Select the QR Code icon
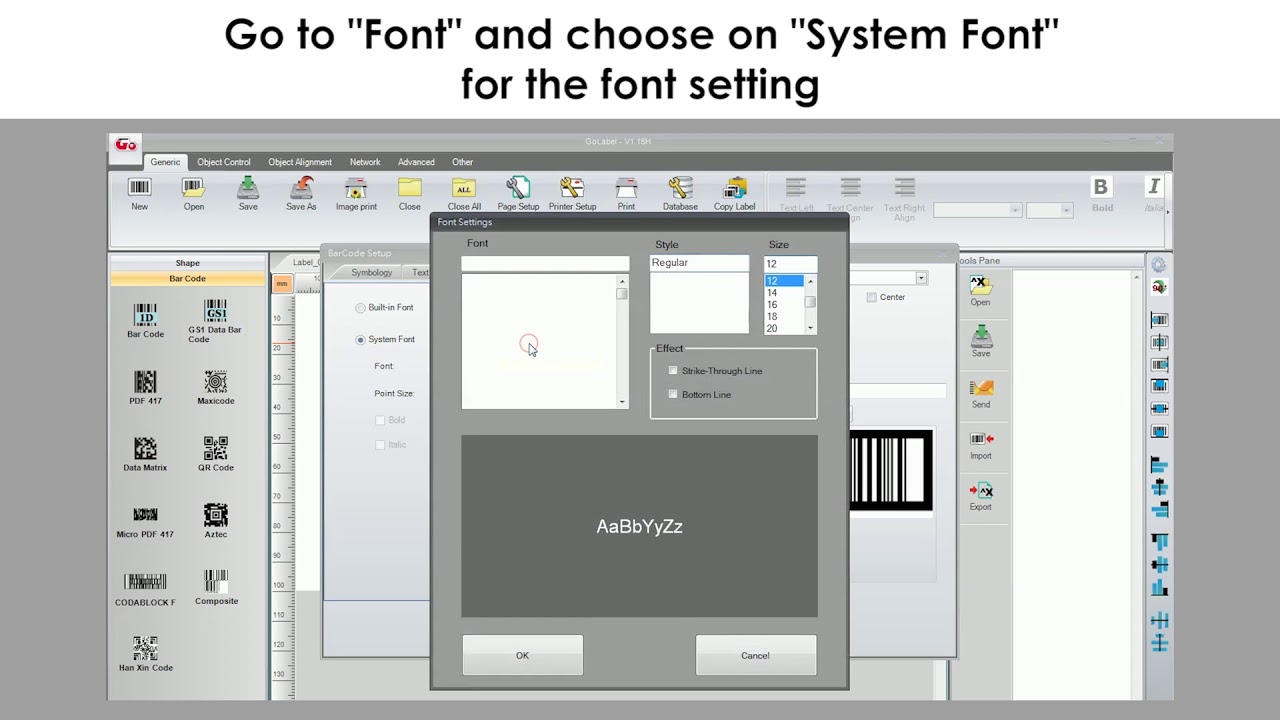The image size is (1280, 720). [215, 448]
